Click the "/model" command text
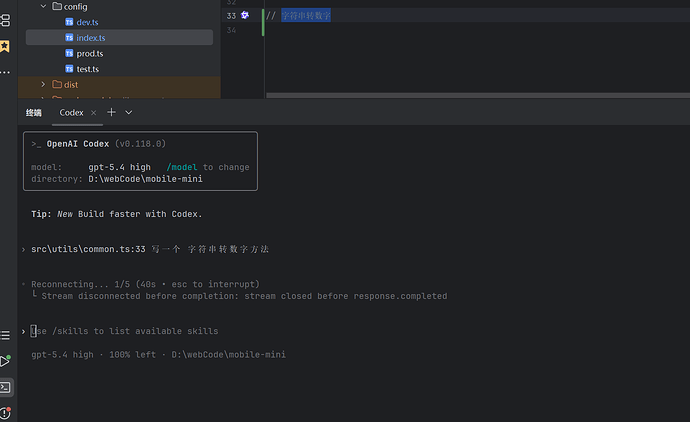The image size is (690, 422). [182, 167]
